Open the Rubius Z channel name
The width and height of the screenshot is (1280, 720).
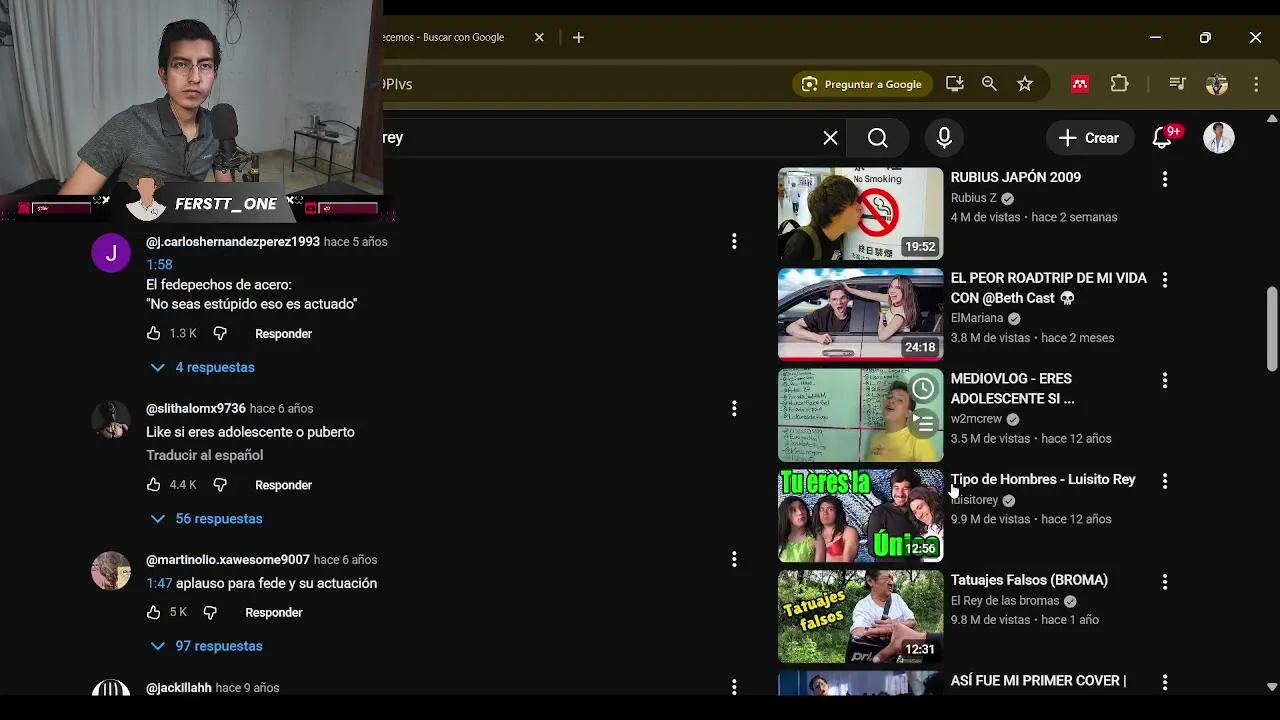[x=974, y=198]
